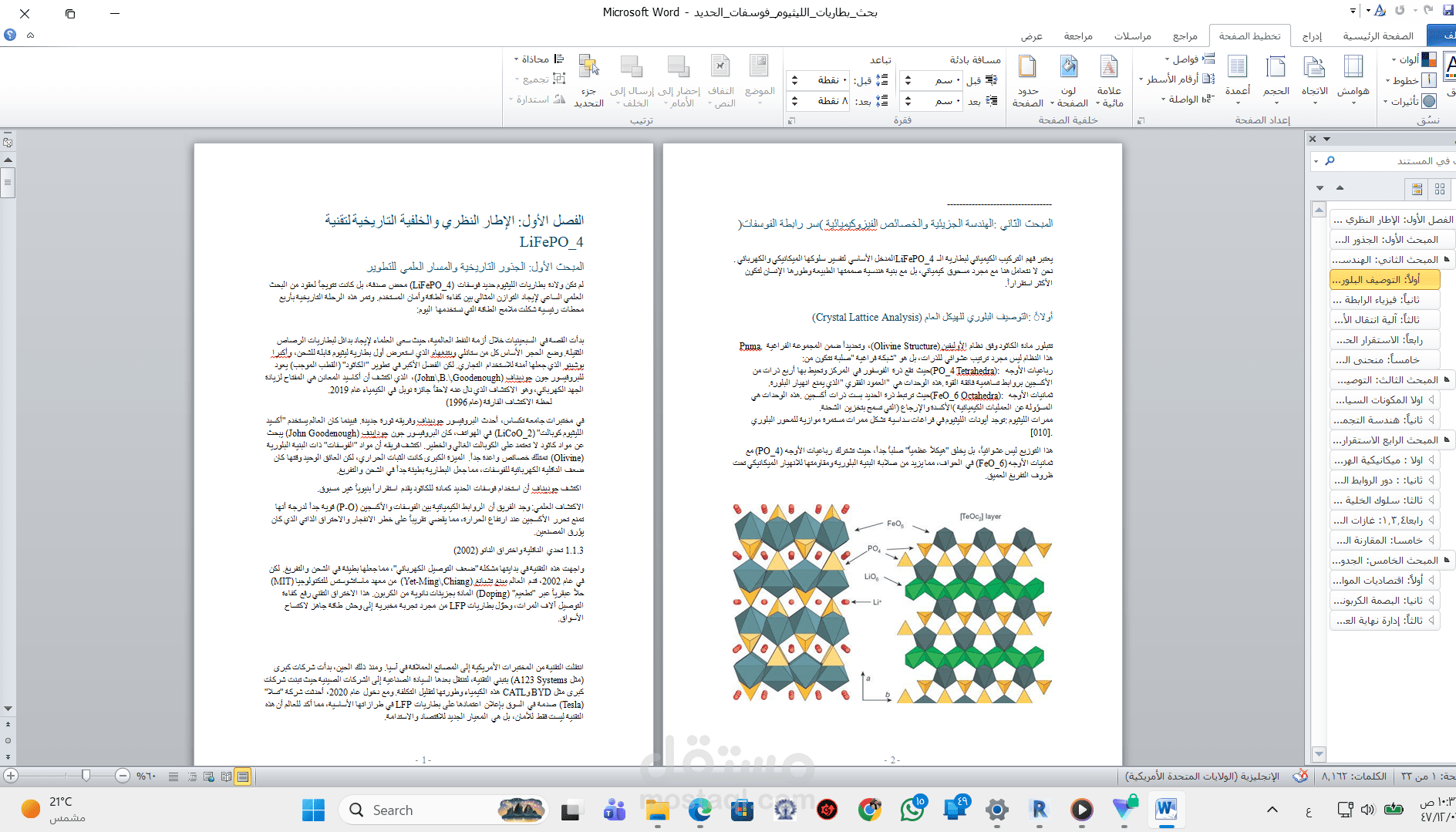1456x832 pixels.
Task: Open the View (عرض) tab
Action: 1031,36
